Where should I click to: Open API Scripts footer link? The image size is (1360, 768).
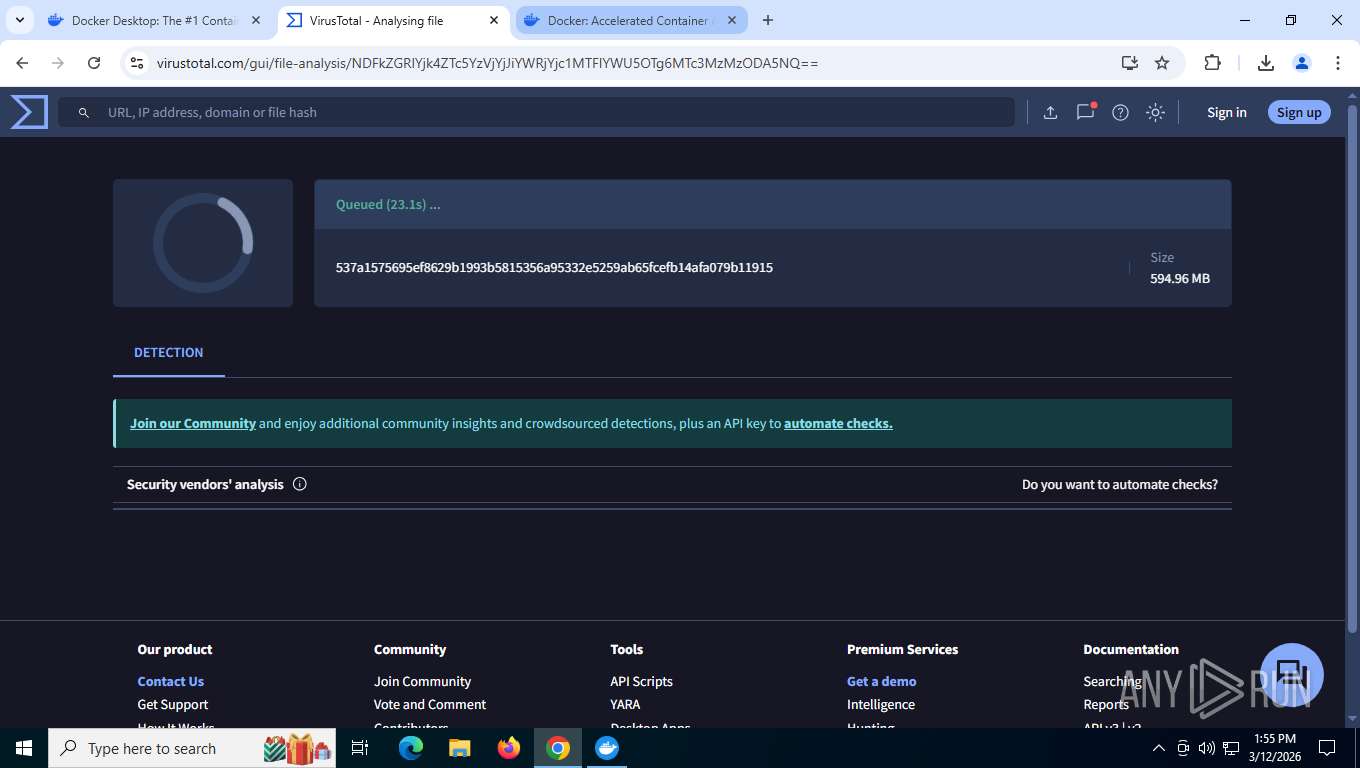pos(641,681)
